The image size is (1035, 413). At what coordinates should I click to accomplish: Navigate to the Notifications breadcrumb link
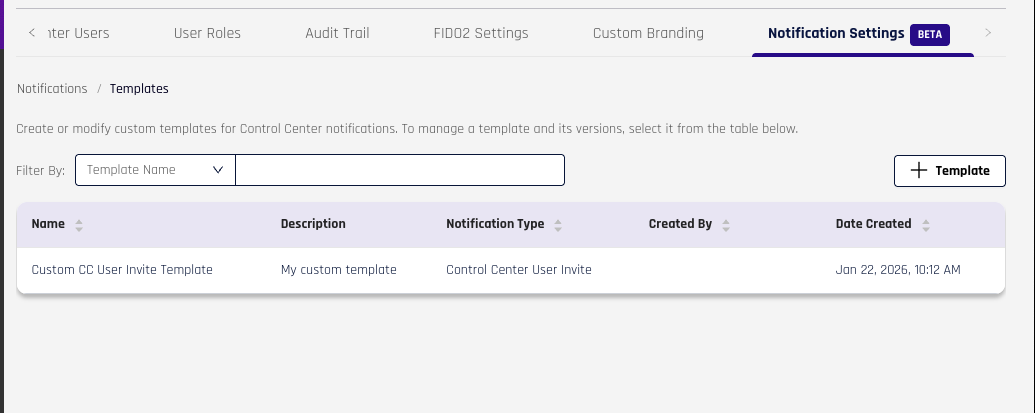[52, 89]
